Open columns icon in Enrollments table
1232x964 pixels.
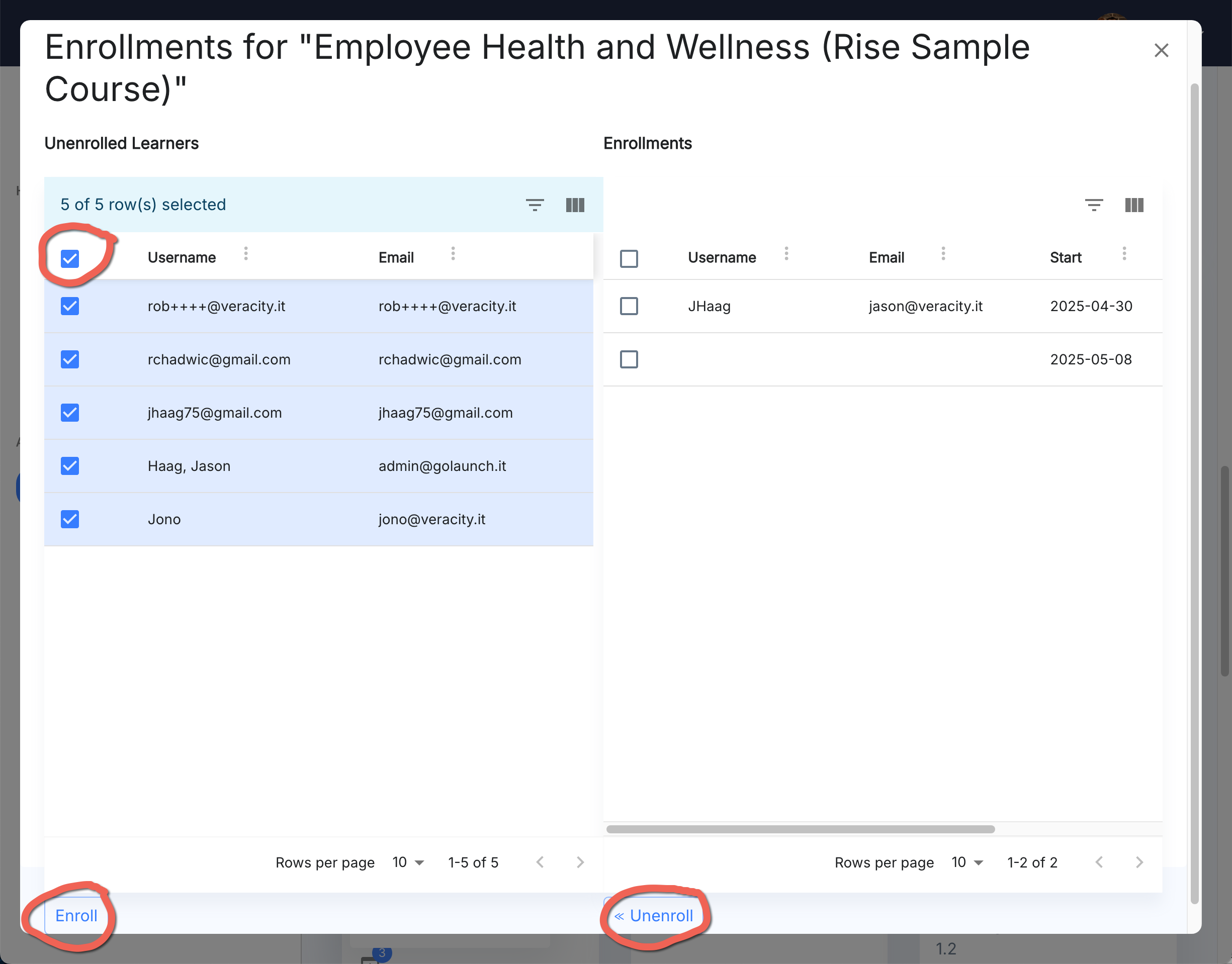point(1134,205)
